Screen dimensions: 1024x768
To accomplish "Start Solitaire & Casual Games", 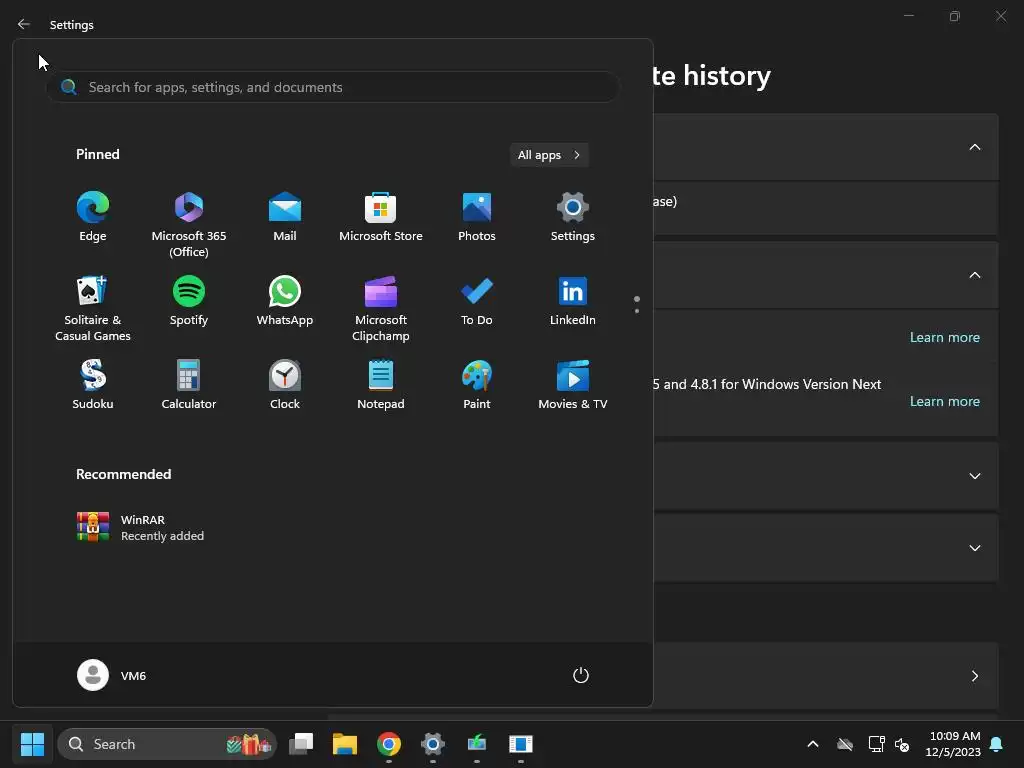I will coord(93,308).
